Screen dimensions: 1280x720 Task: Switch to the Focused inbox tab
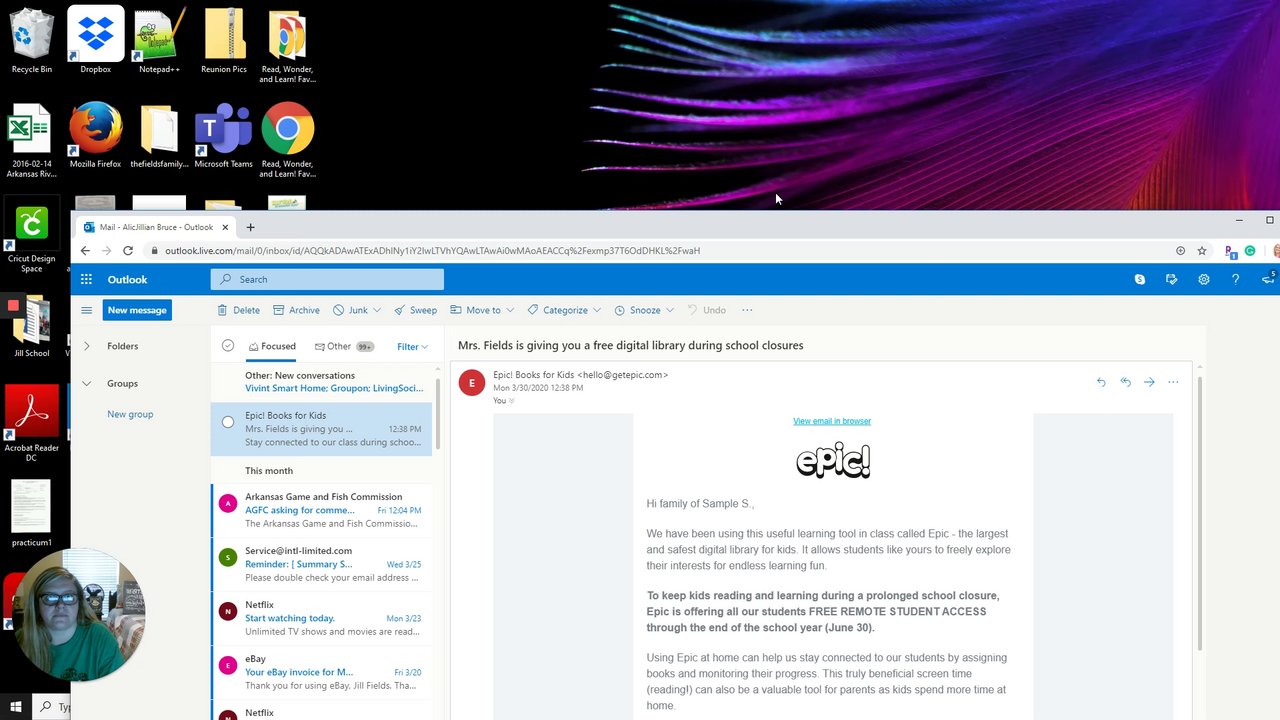tap(272, 347)
